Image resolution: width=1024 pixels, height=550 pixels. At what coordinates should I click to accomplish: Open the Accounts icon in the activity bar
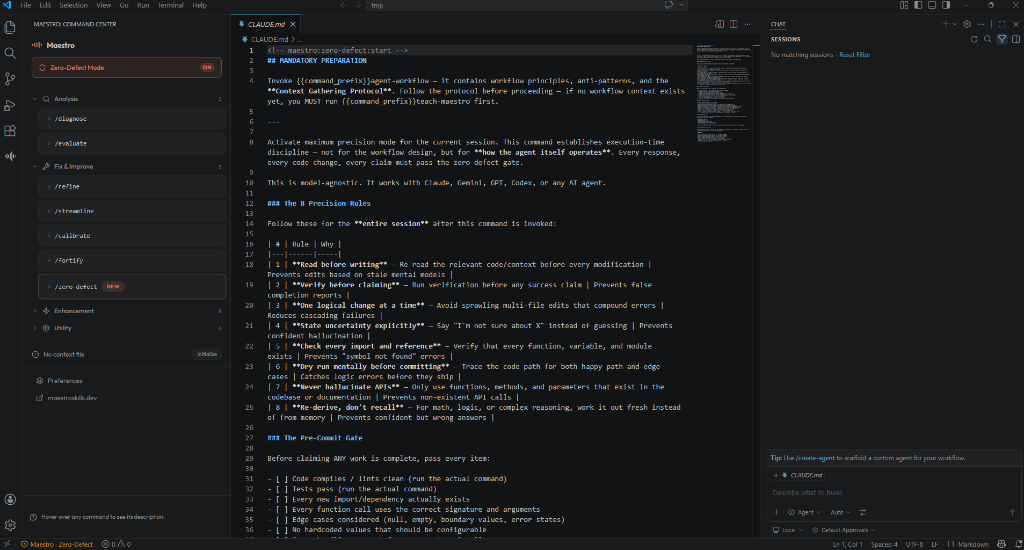tap(10, 500)
